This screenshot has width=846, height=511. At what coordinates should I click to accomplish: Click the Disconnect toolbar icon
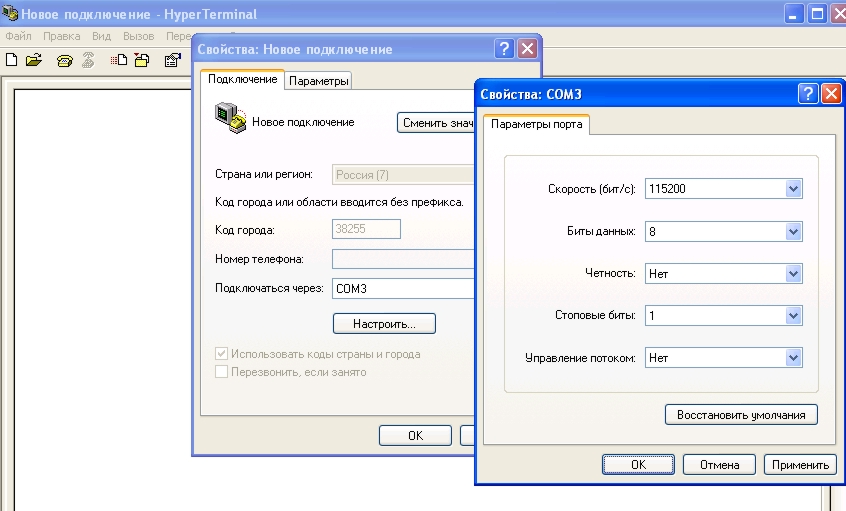pos(88,60)
